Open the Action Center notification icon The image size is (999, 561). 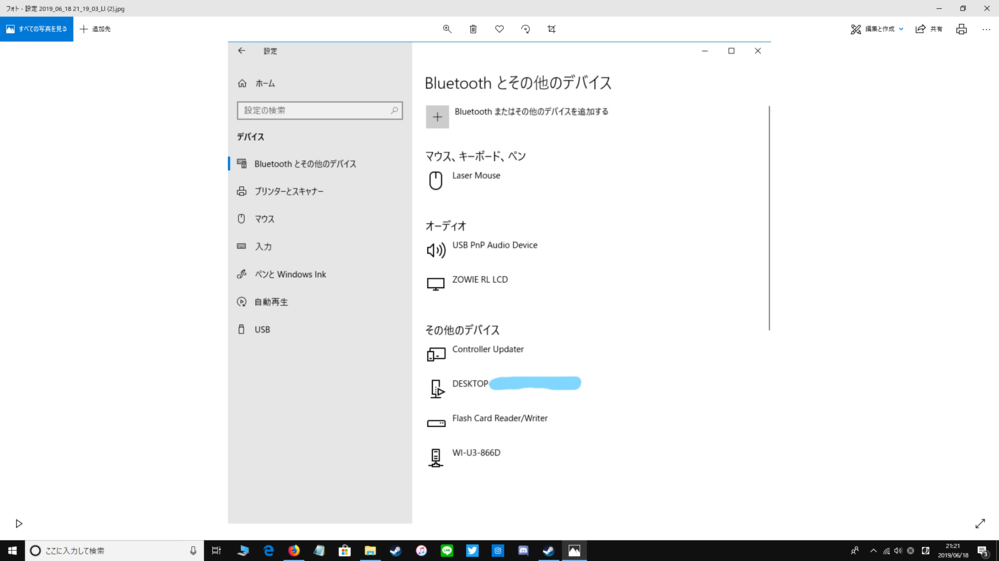pyautogui.click(x=983, y=551)
